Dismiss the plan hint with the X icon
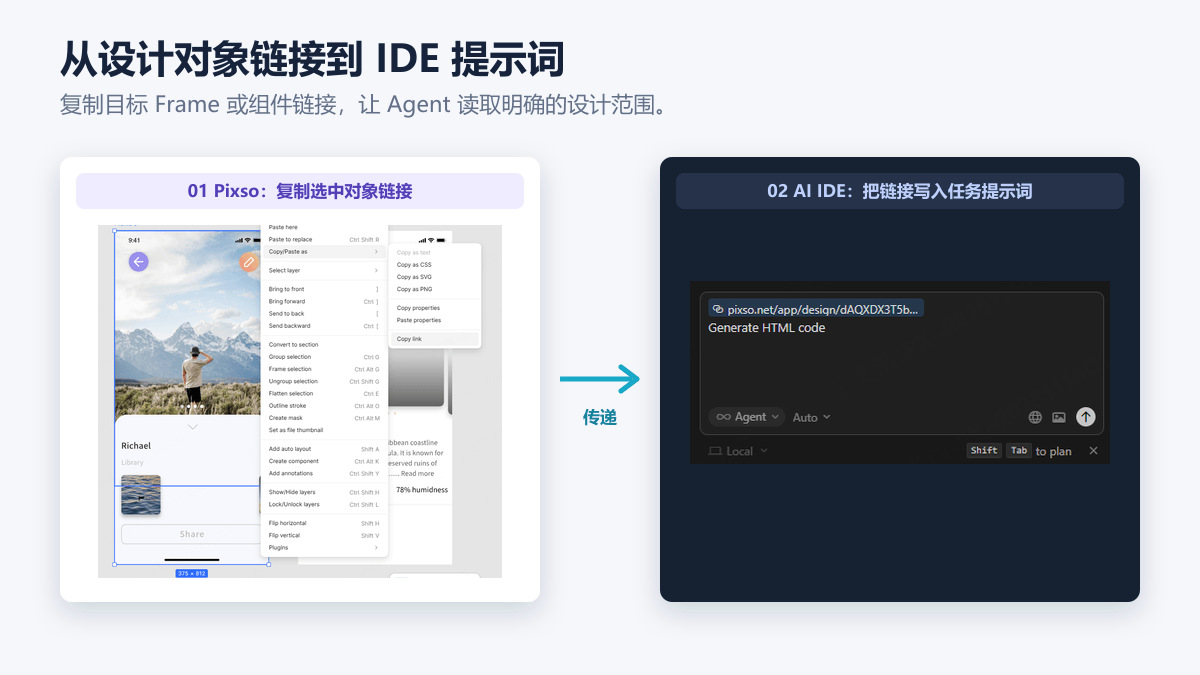The height and width of the screenshot is (675, 1200). coord(1093,451)
